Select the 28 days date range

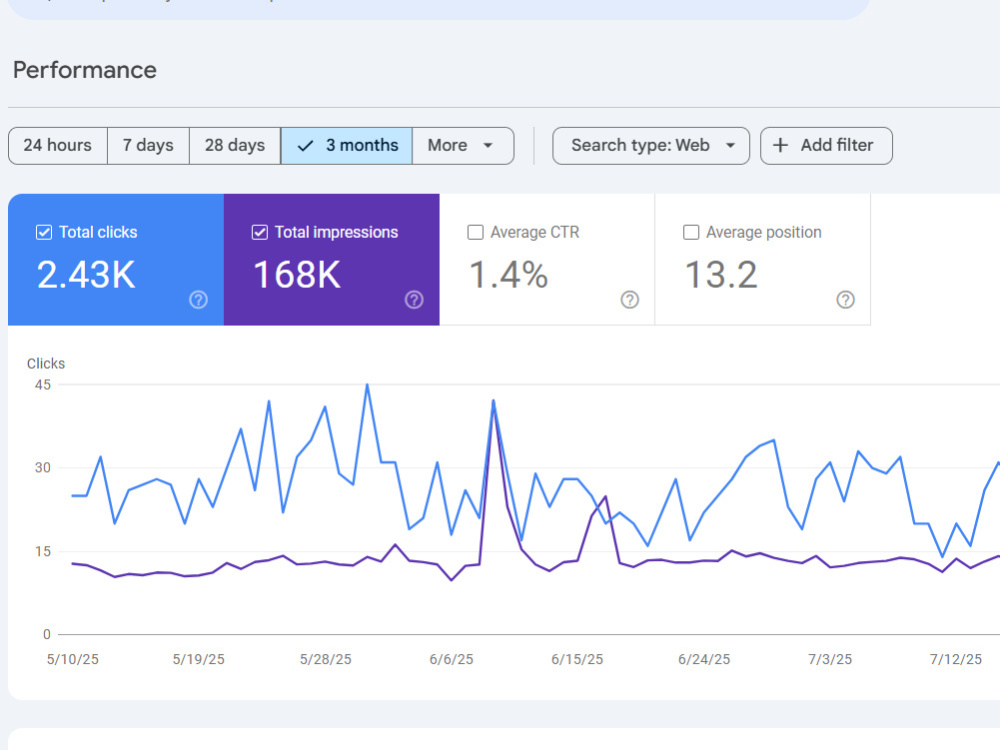(235, 145)
